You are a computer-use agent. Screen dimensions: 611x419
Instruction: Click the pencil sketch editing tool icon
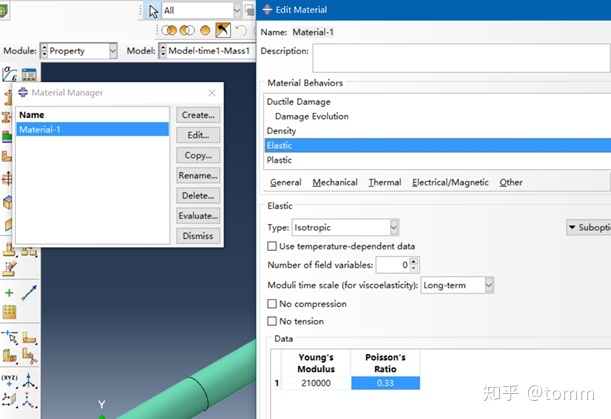[10, 269]
